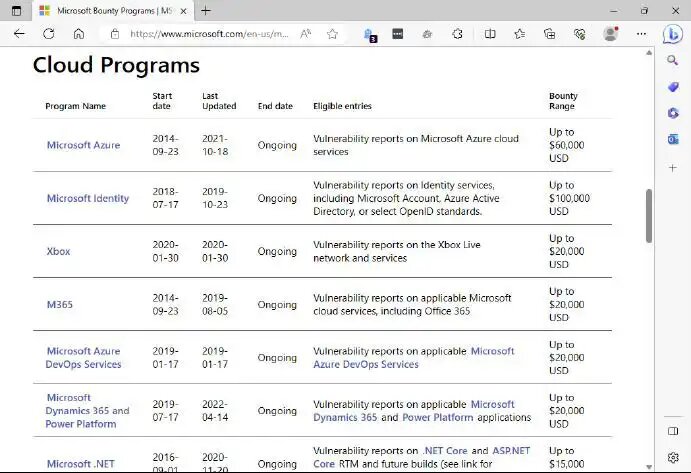Click the 2021-10-18 last updated cell
Image resolution: width=691 pixels, height=473 pixels.
point(215,145)
